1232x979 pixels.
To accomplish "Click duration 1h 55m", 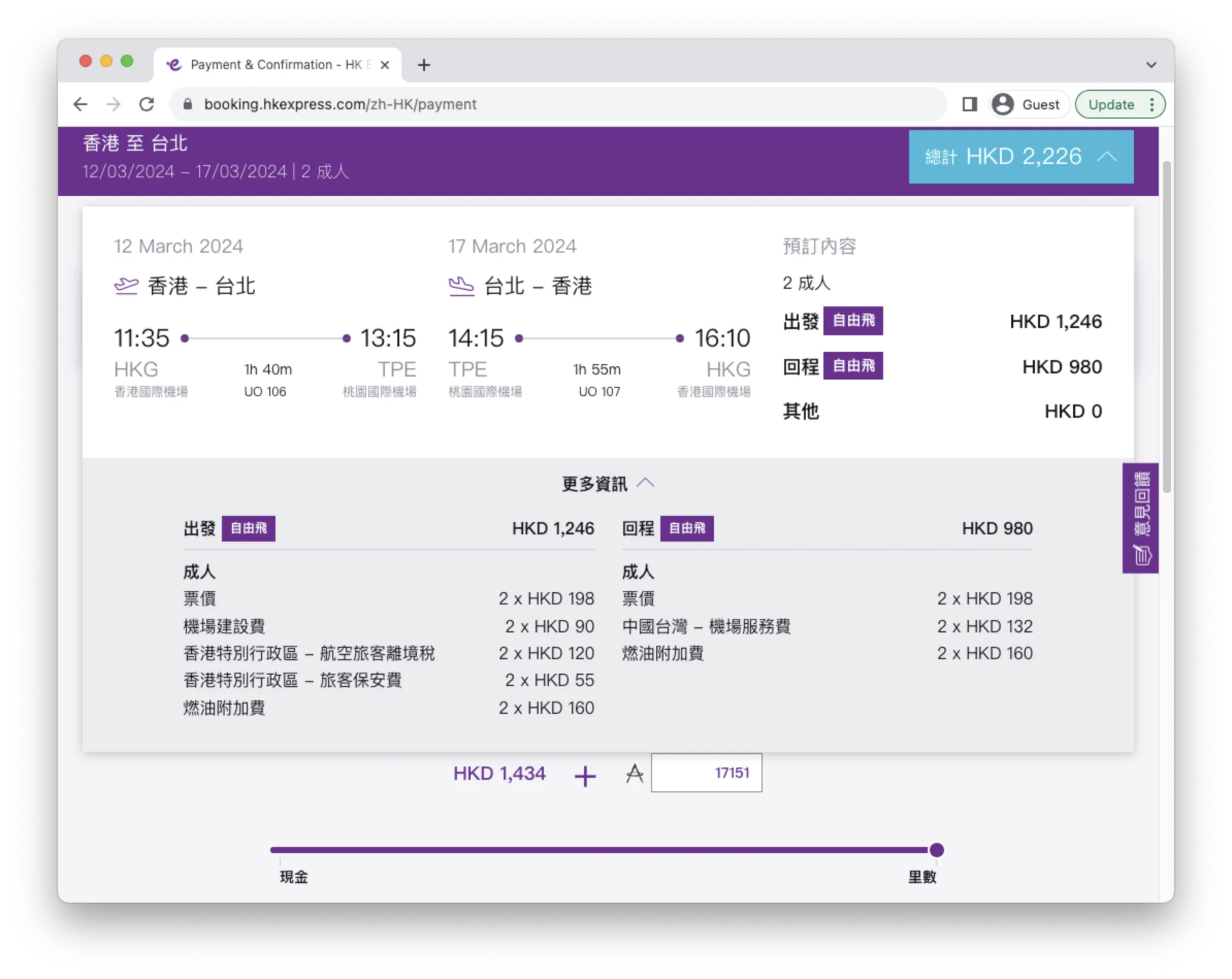I will 597,369.
